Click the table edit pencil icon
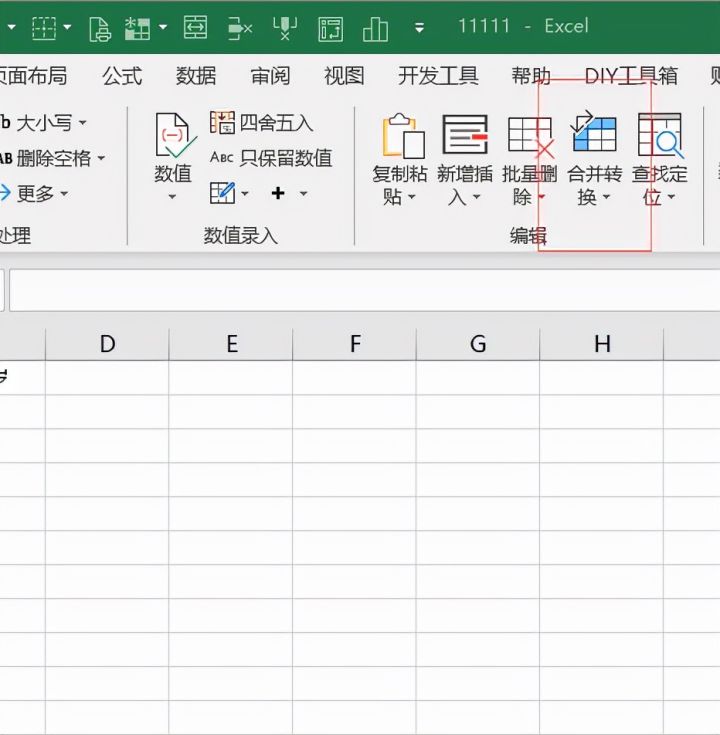The height and width of the screenshot is (735, 720). tap(222, 193)
